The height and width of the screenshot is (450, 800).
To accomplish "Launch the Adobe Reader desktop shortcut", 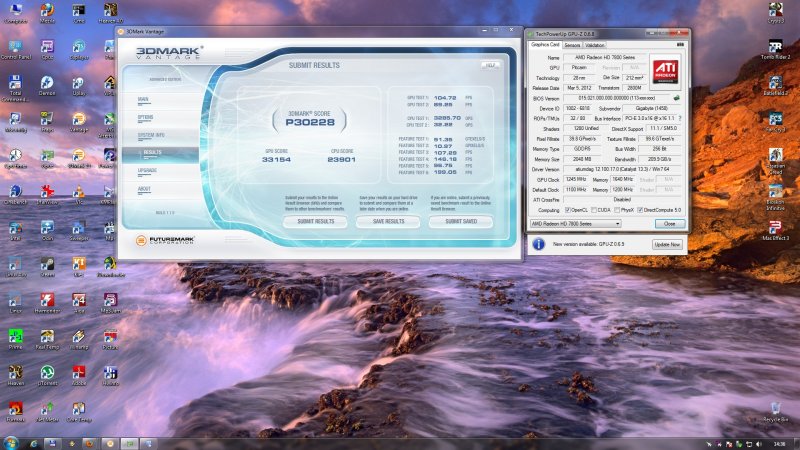I will pos(79,375).
